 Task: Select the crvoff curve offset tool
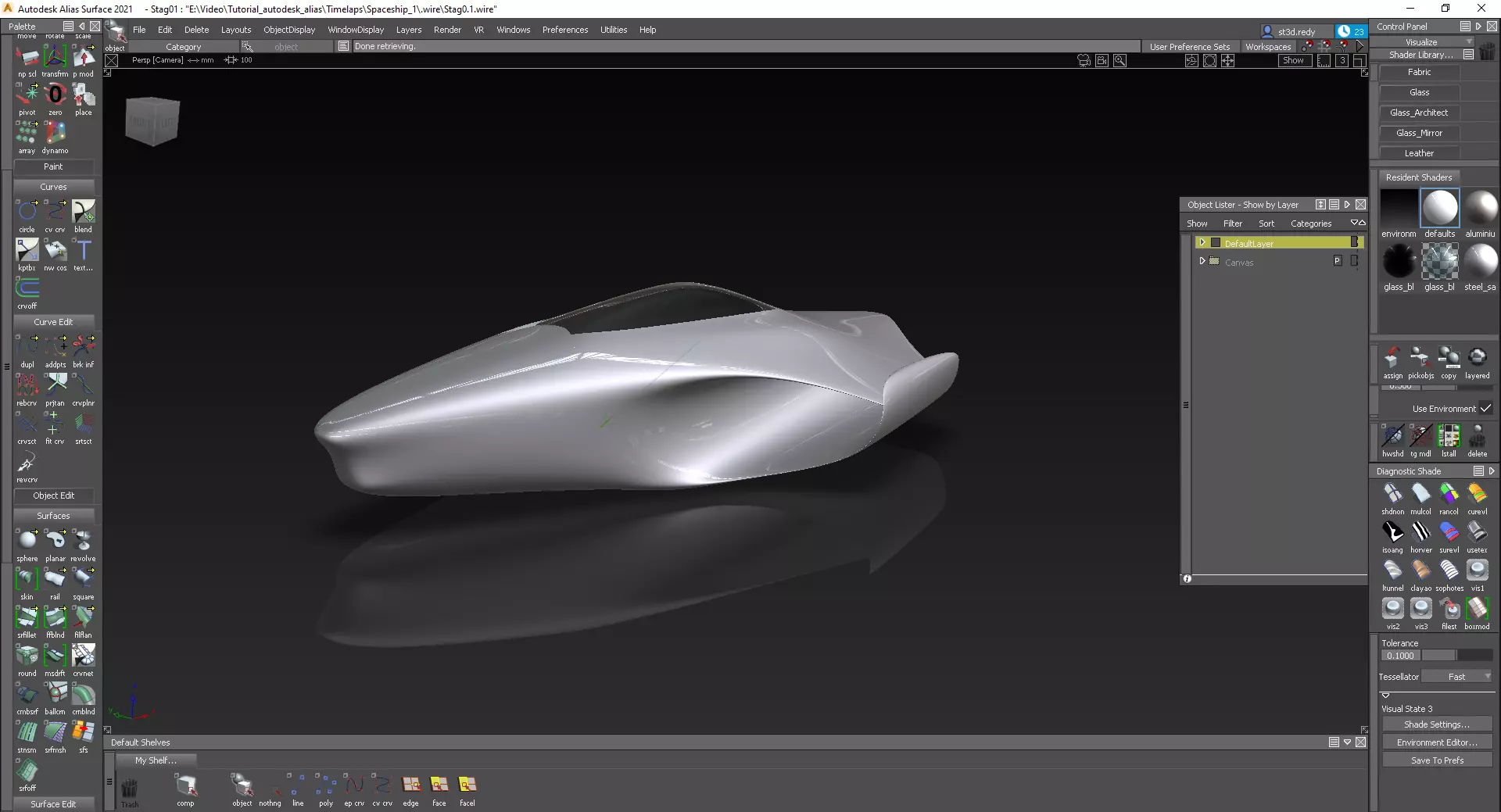click(27, 288)
